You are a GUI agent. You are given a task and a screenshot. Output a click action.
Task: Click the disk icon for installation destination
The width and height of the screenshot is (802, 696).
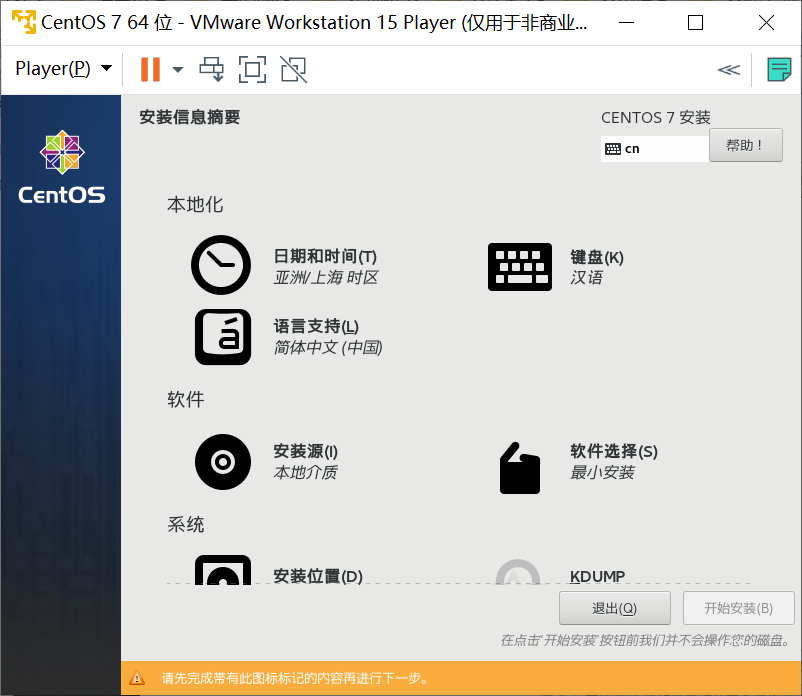[x=223, y=570]
